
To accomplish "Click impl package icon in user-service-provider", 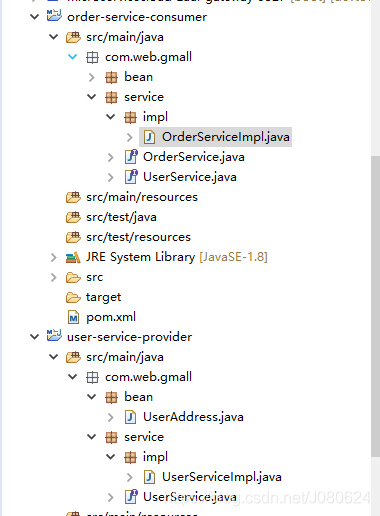I will tap(130, 457).
